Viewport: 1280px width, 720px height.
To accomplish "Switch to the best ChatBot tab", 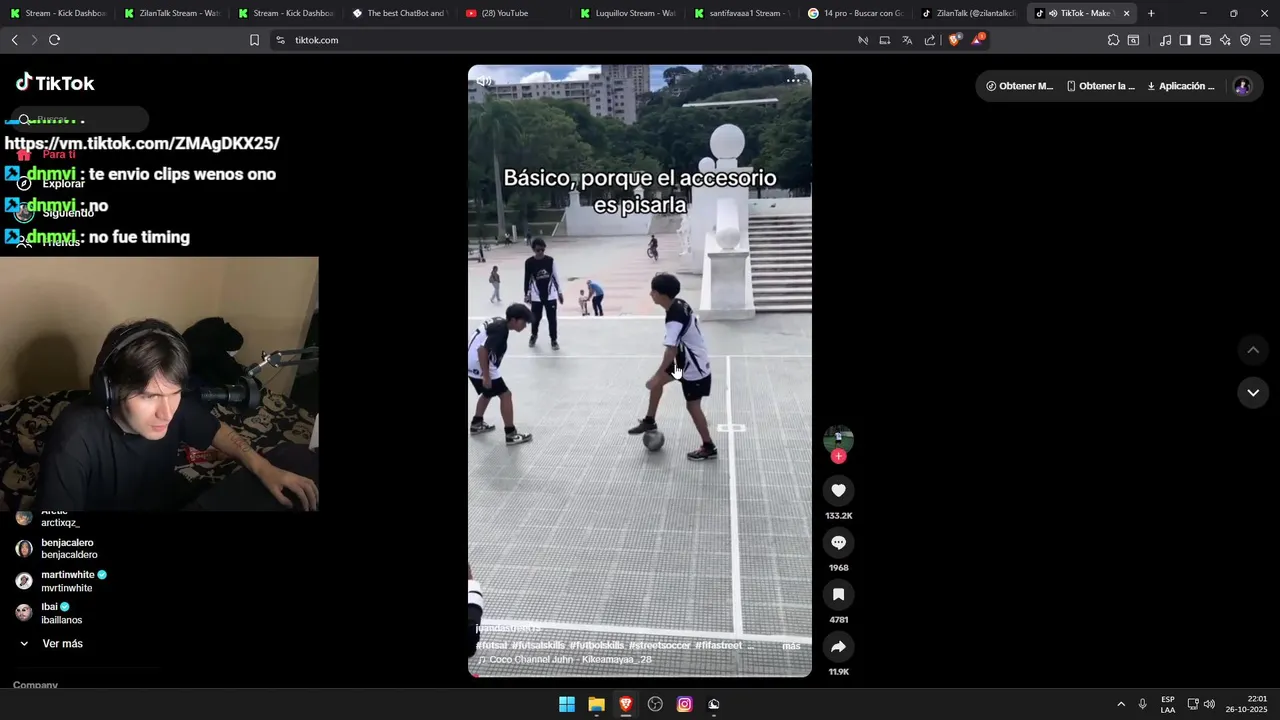I will point(398,13).
